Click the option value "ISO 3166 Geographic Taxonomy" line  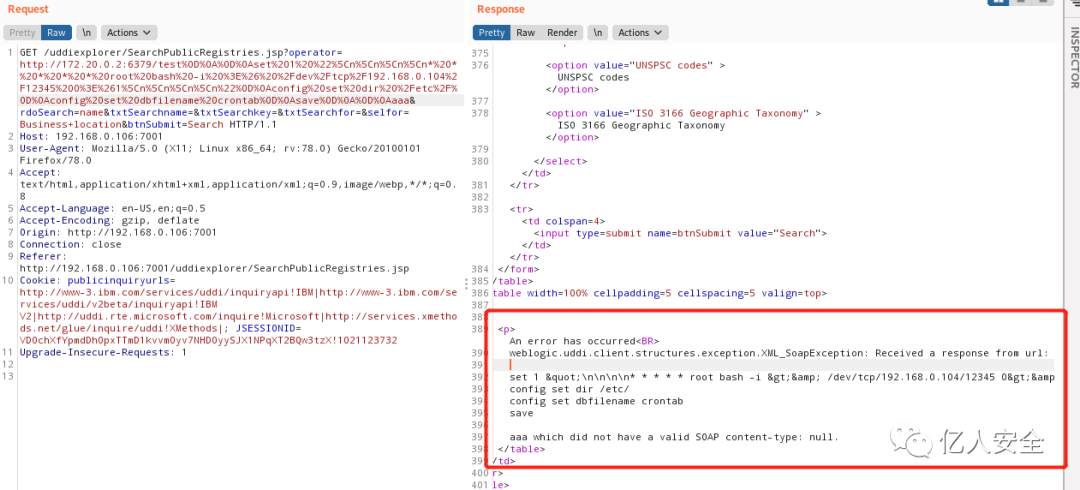pos(683,112)
